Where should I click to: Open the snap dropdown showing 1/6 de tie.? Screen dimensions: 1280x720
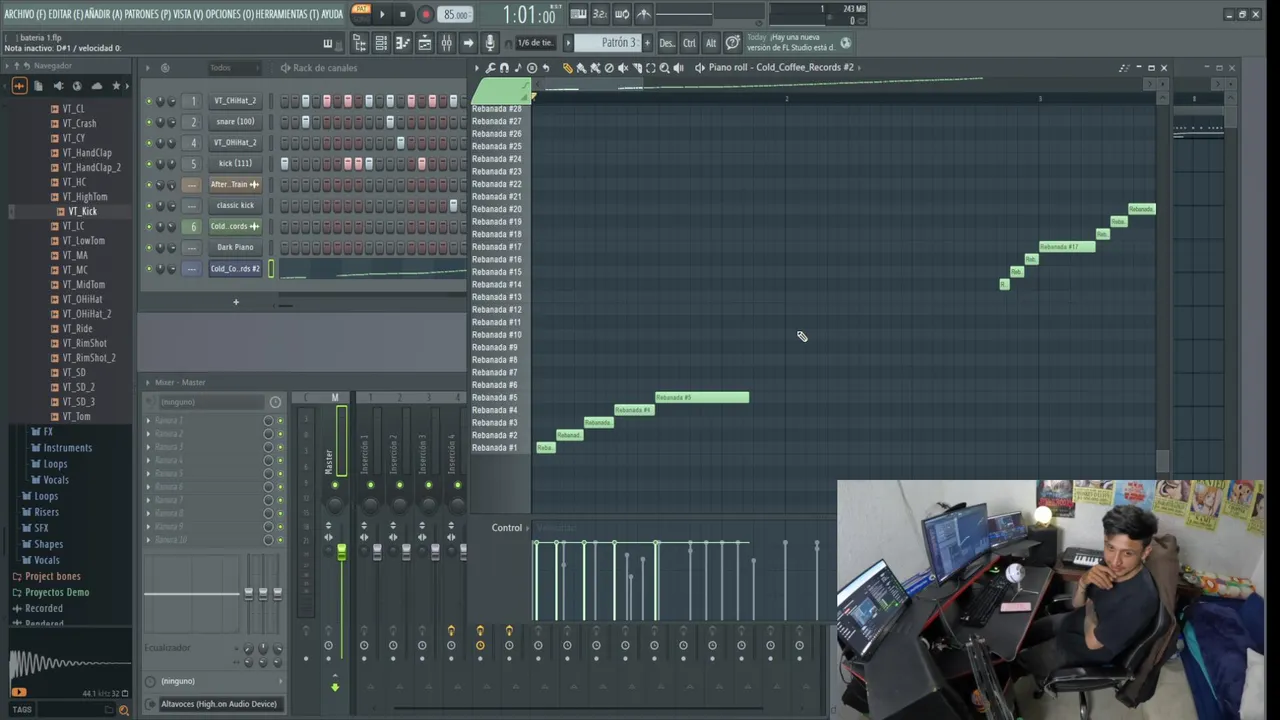(x=535, y=43)
